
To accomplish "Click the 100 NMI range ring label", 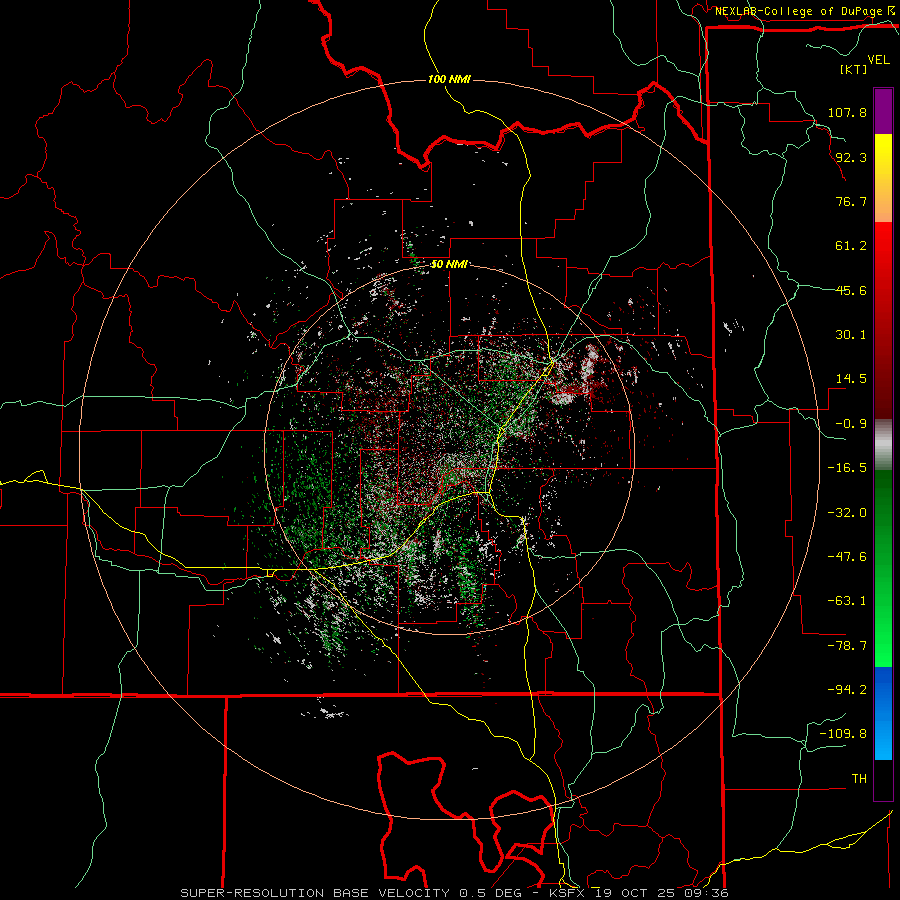I will 449,79.
